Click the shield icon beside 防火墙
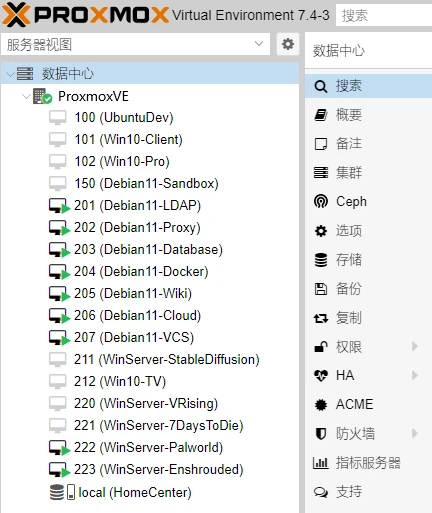Viewport: 432px width, 513px height. [x=321, y=434]
